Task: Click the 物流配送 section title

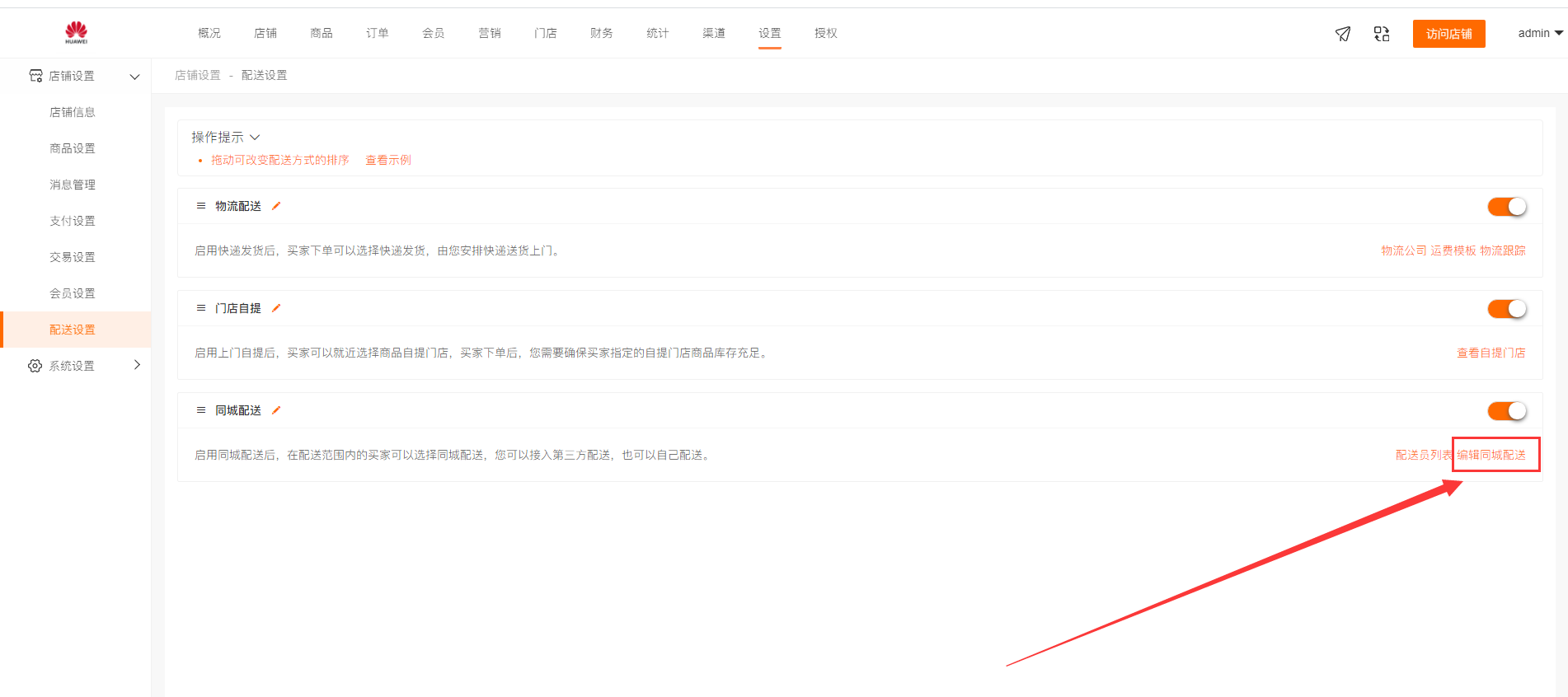Action: click(x=238, y=206)
